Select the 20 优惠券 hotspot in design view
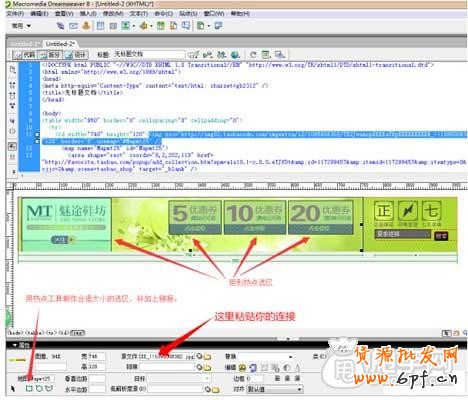 click(x=321, y=217)
